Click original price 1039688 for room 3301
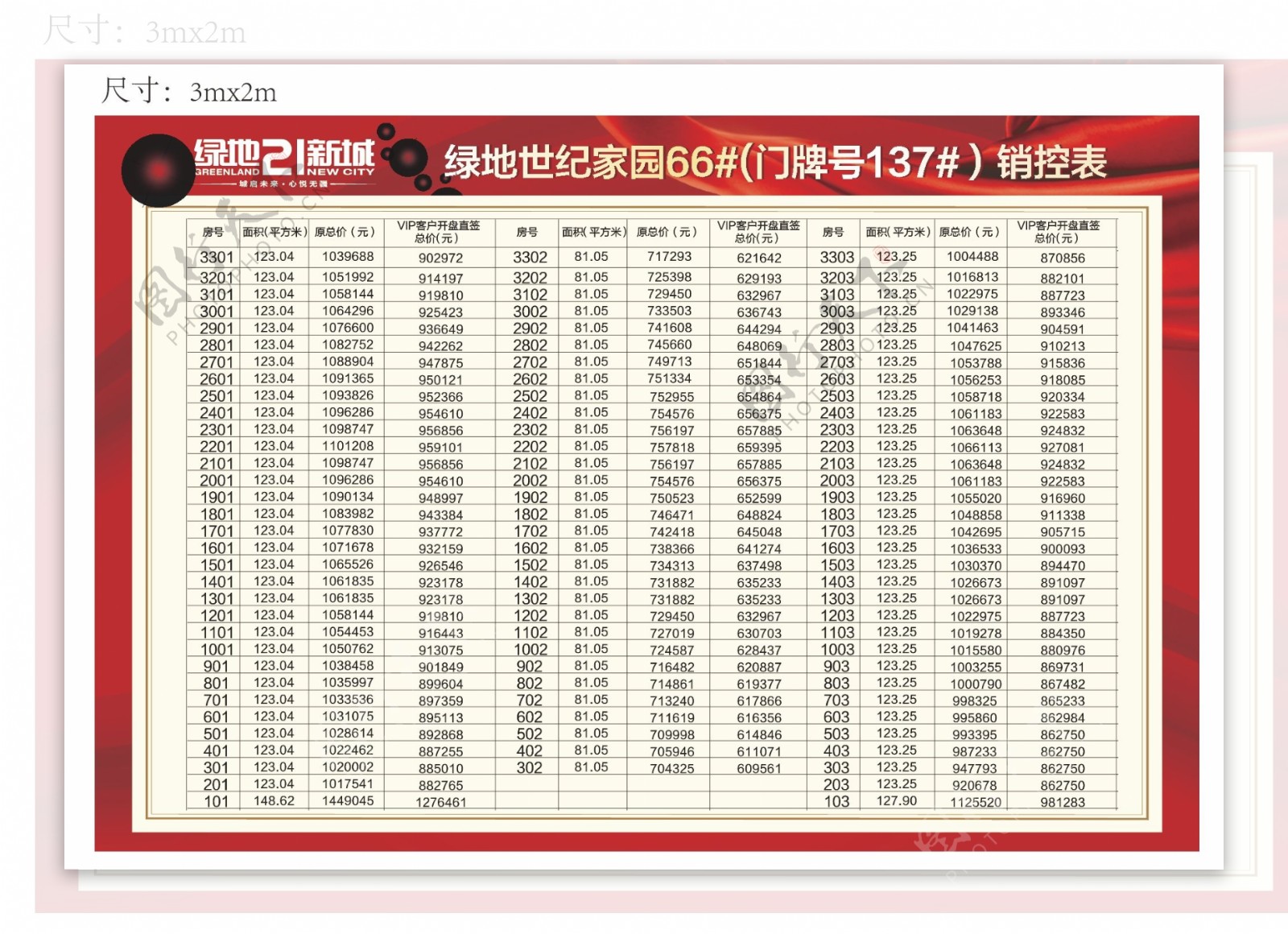The width and height of the screenshot is (1288, 934). [x=348, y=257]
